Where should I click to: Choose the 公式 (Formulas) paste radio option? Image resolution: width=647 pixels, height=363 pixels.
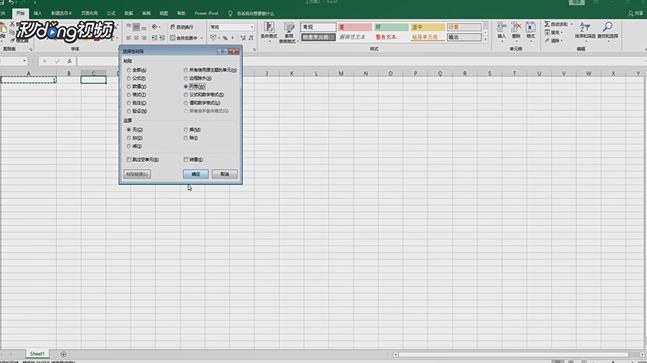tap(137, 78)
